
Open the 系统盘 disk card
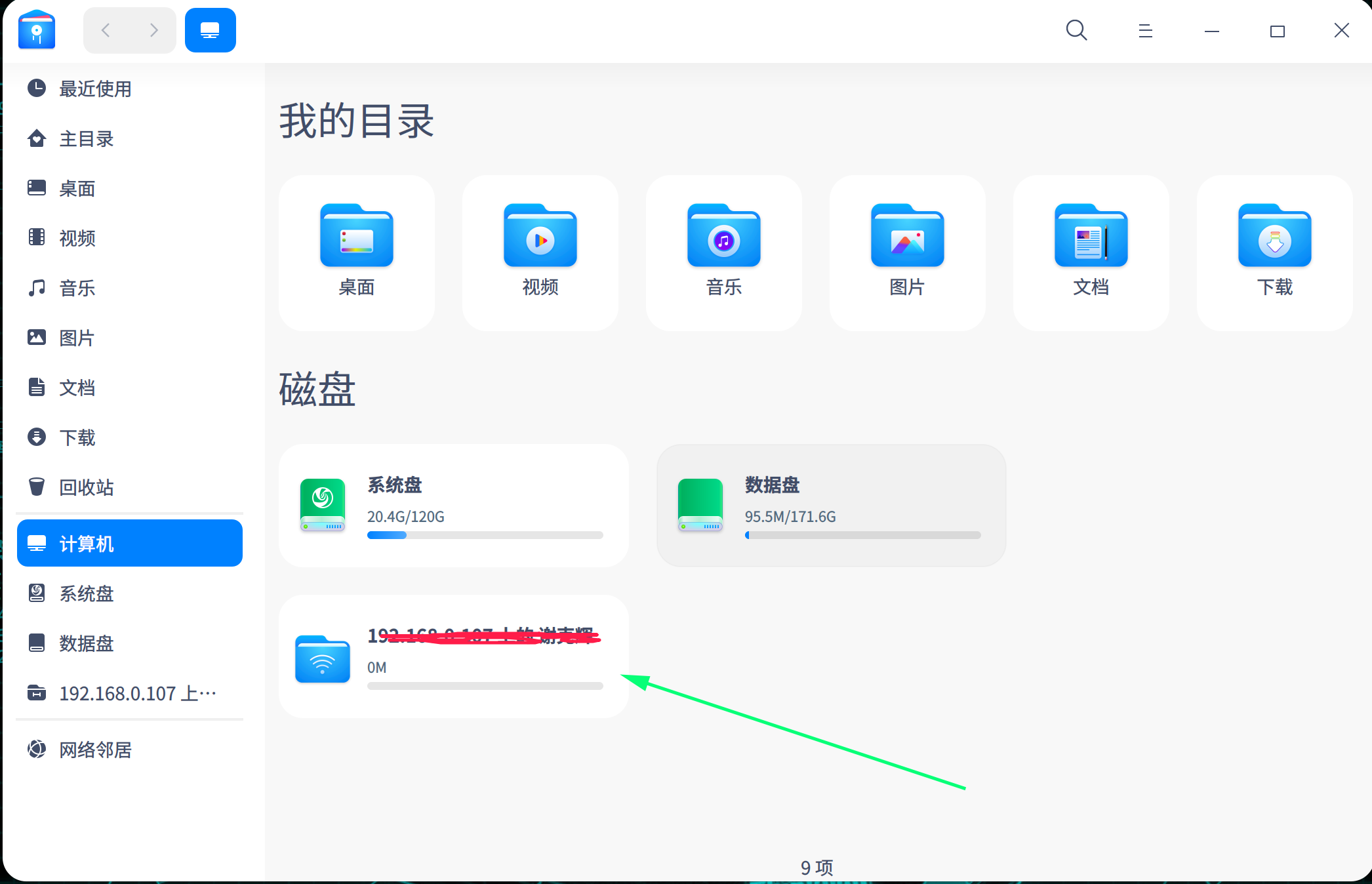453,505
